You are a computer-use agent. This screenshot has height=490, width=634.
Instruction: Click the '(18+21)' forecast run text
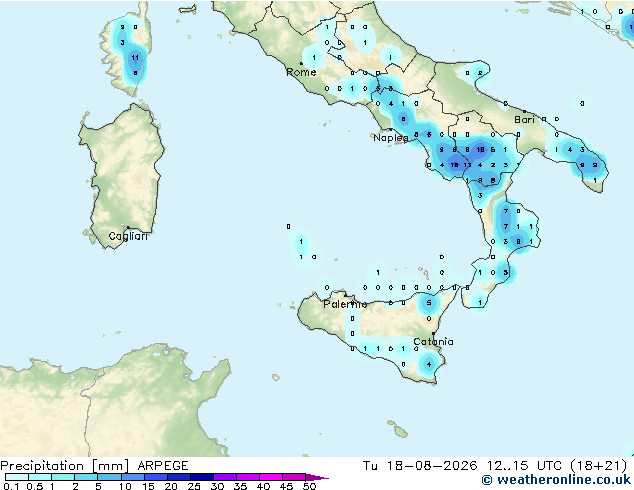coord(598,466)
